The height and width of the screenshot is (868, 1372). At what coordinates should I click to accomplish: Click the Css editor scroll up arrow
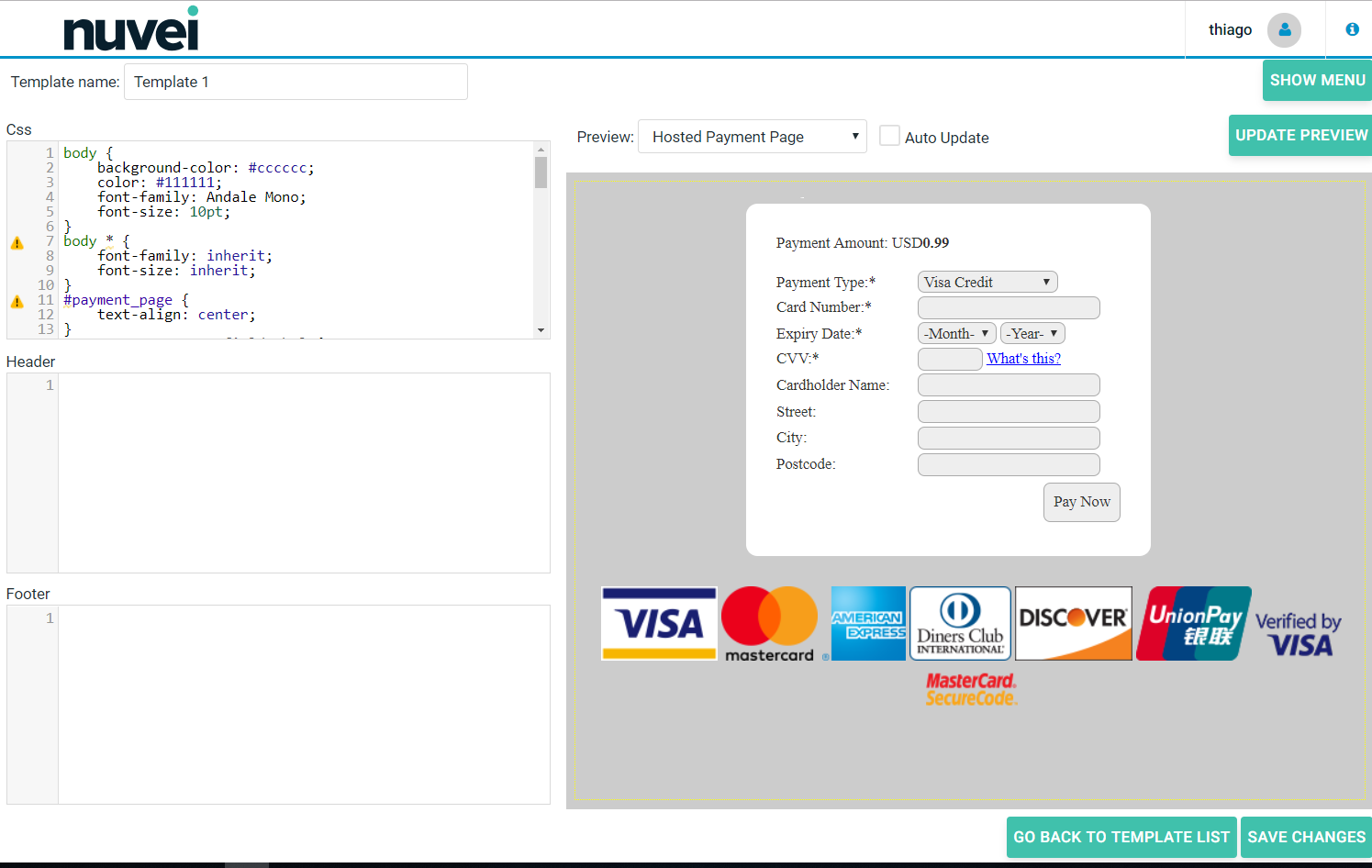541,149
